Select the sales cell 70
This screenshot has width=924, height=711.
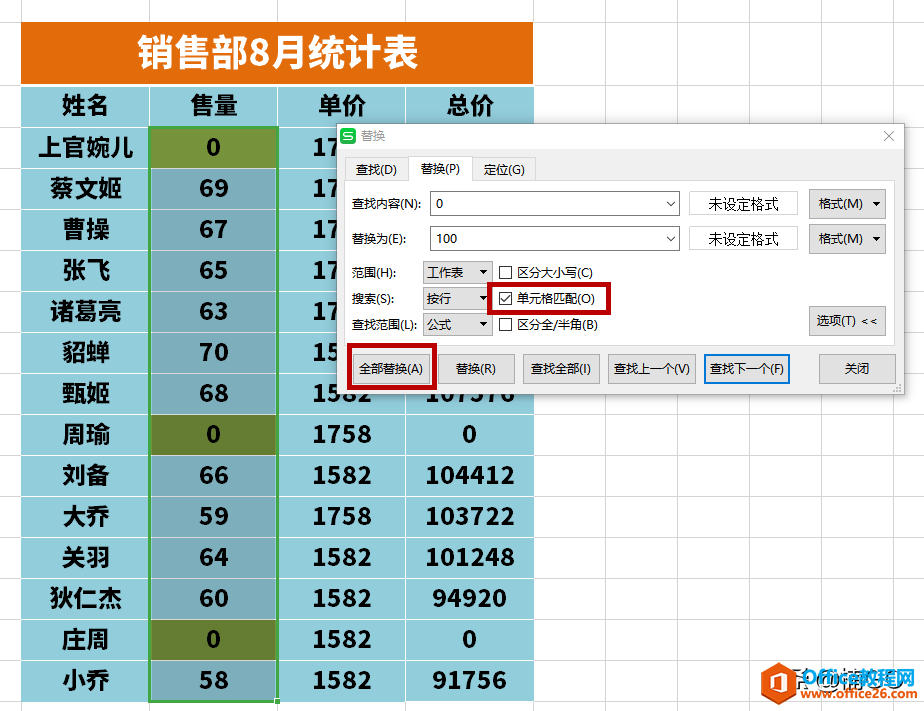213,352
